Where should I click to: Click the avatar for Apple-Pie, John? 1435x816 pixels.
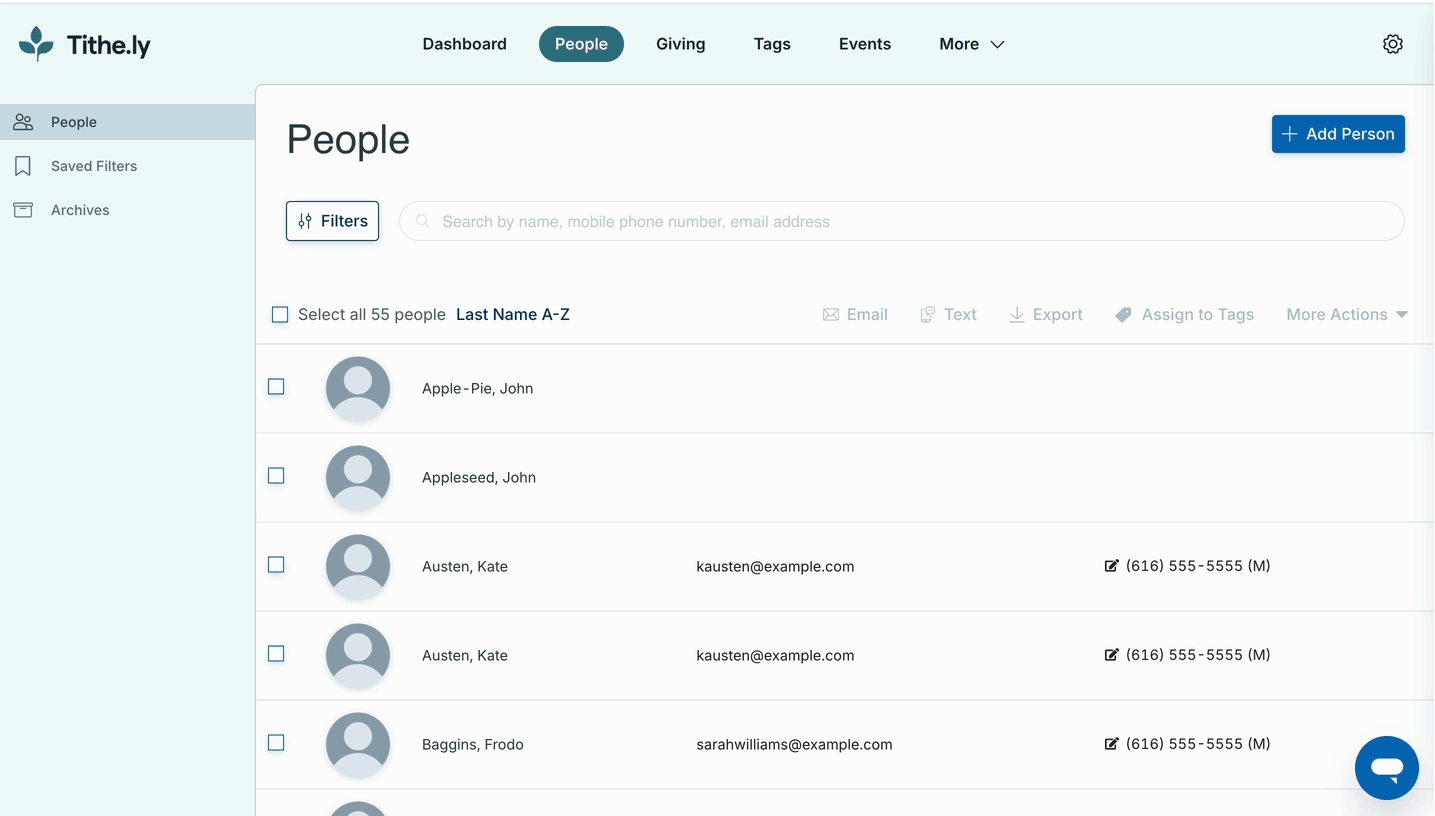[x=358, y=389]
